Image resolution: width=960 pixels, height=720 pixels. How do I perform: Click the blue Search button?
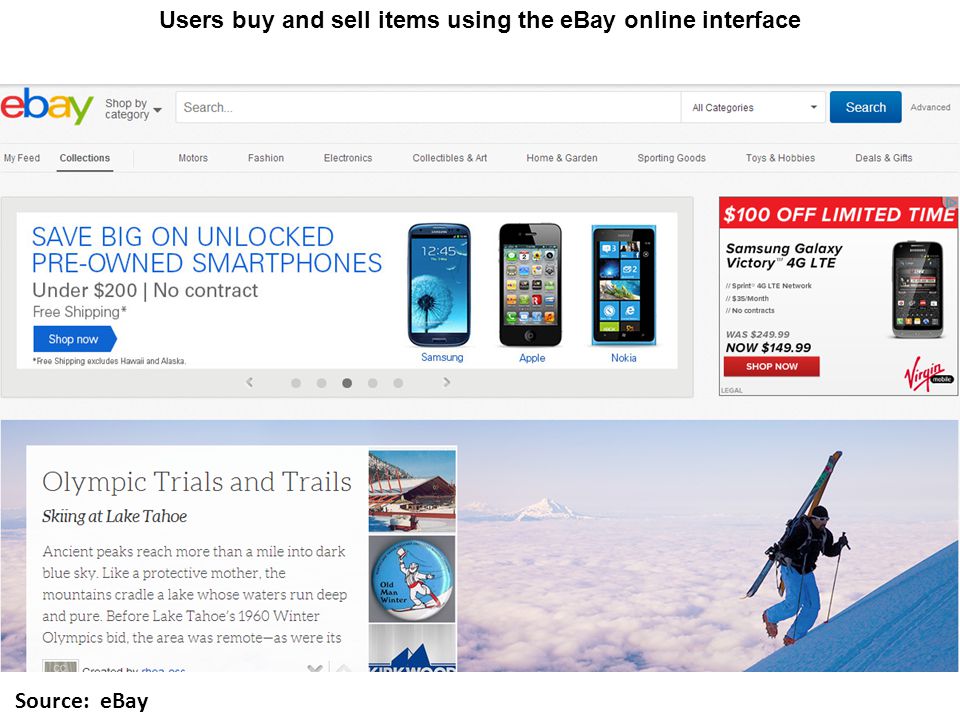[866, 107]
